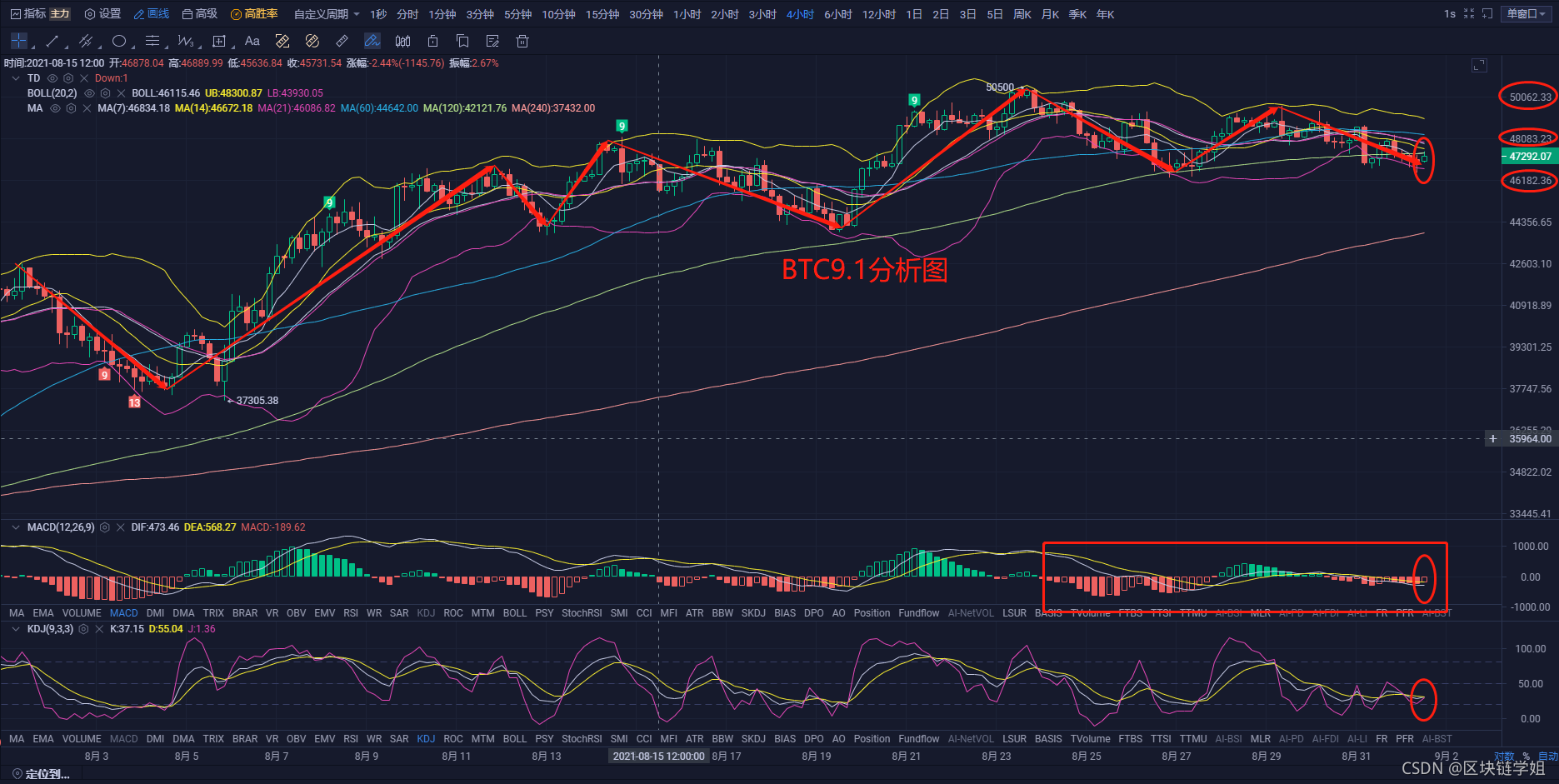
Task: Select the trend line drawing tool
Action: tap(52, 41)
